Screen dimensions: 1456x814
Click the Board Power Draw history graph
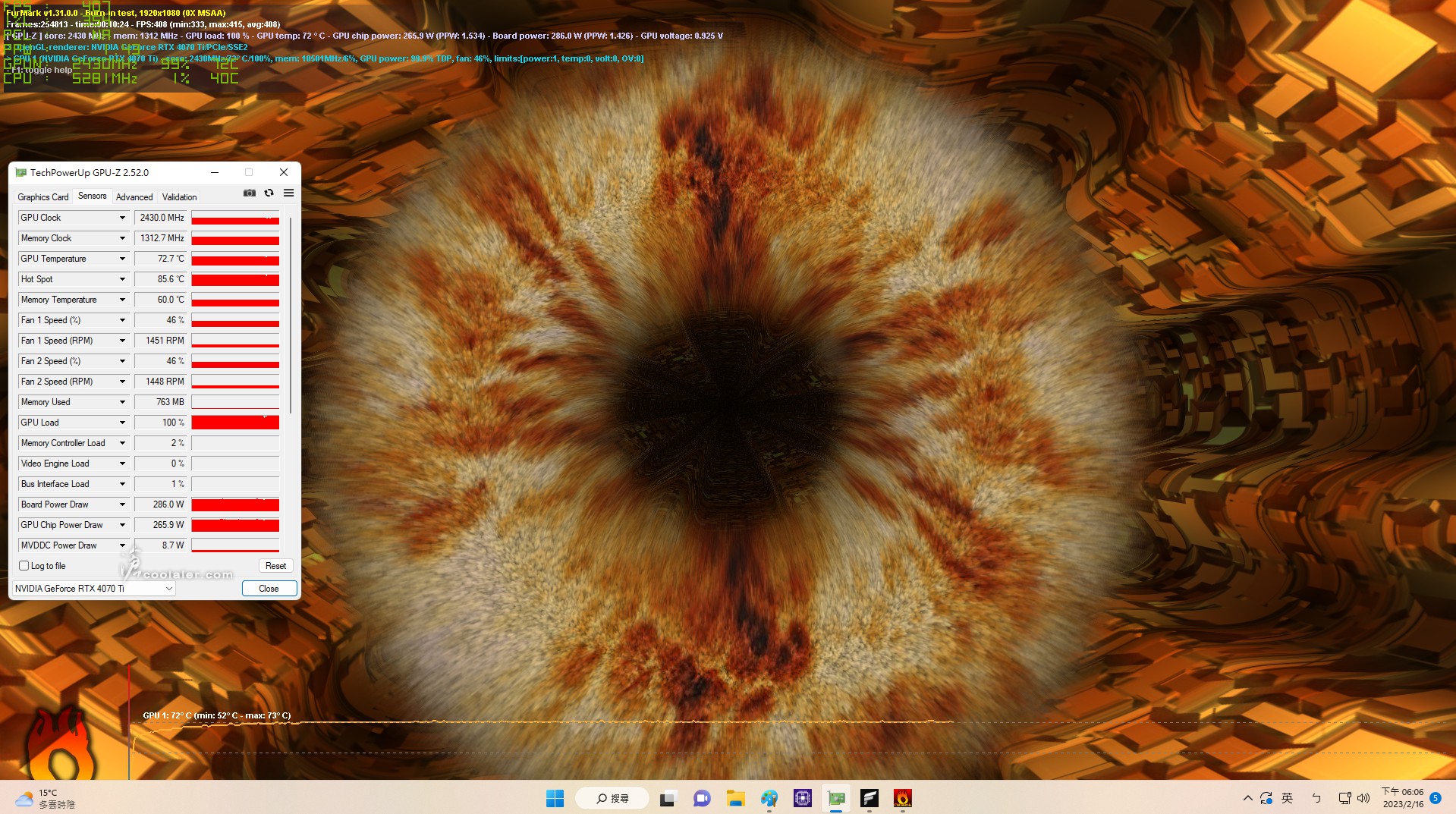pyautogui.click(x=235, y=504)
